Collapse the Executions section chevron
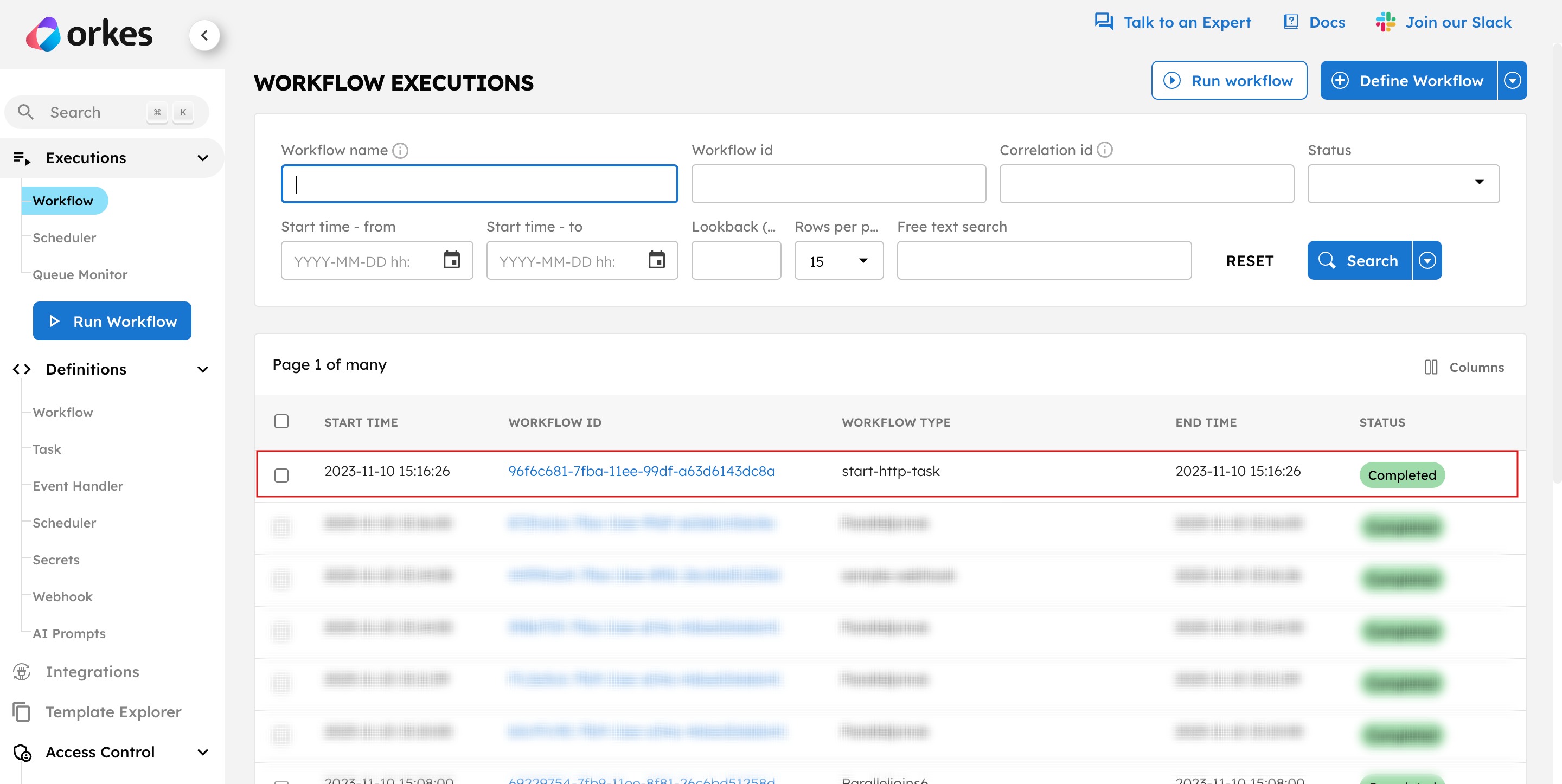Viewport: 1562px width, 784px height. tap(202, 158)
